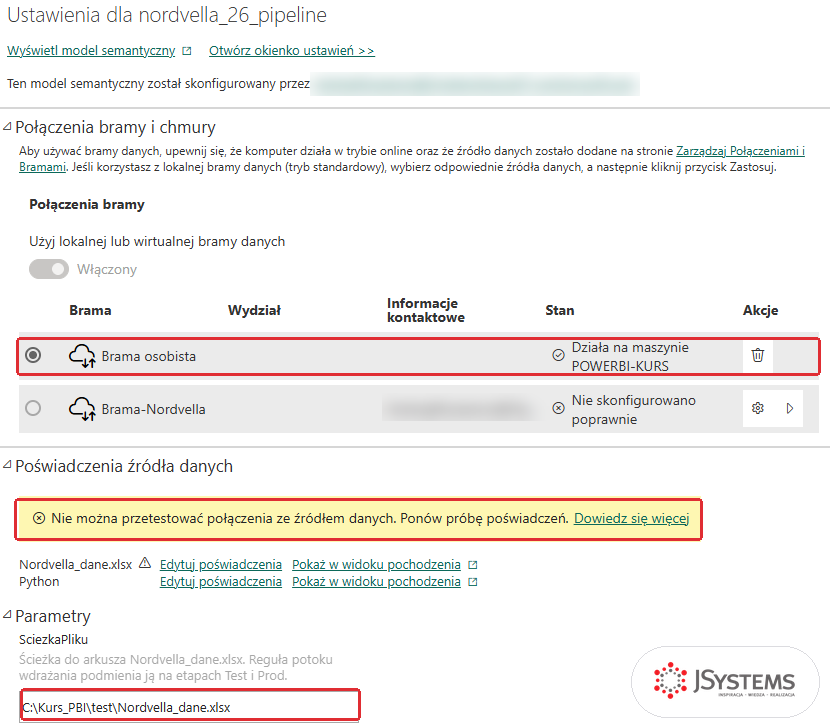Click the error icon in the yellow warning banner
The image size is (830, 728).
[x=39, y=518]
